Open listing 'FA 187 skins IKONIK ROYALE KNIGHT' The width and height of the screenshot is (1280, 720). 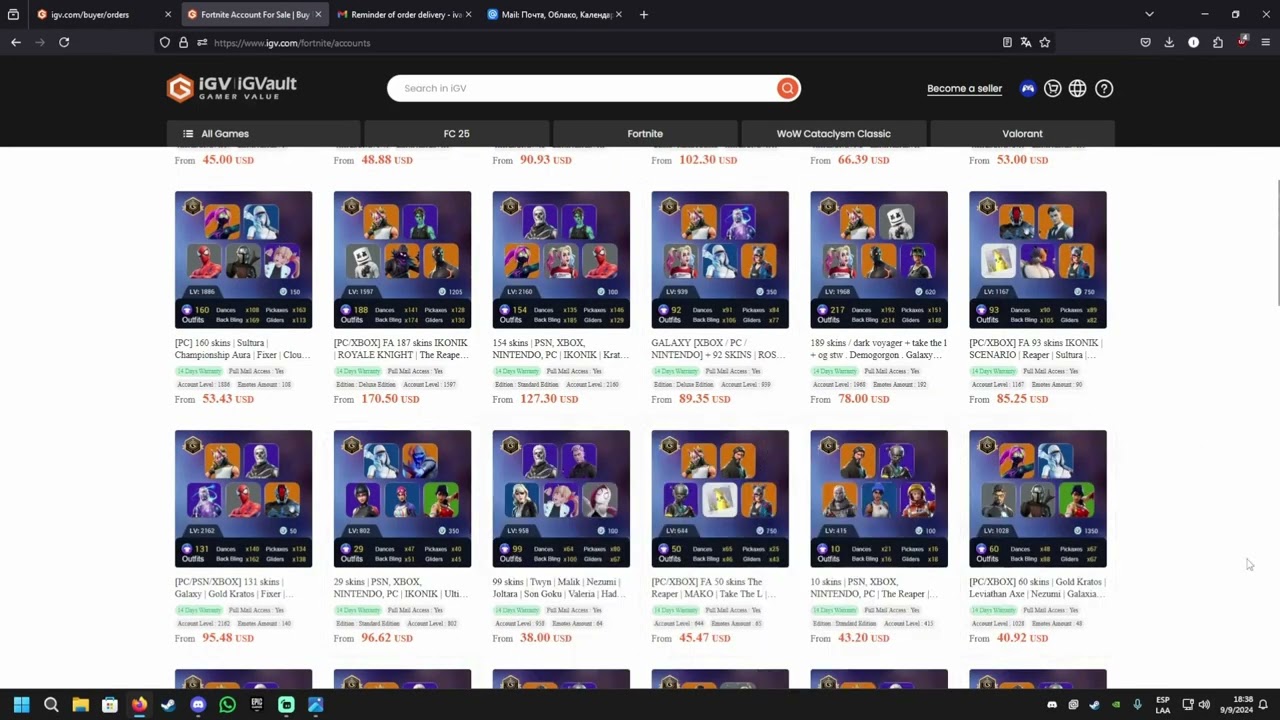click(402, 349)
